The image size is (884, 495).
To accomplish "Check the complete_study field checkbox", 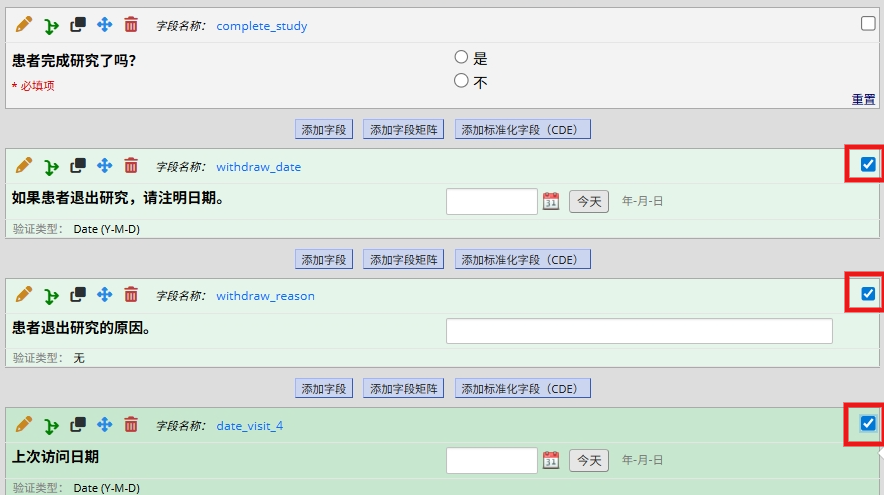I will (868, 24).
